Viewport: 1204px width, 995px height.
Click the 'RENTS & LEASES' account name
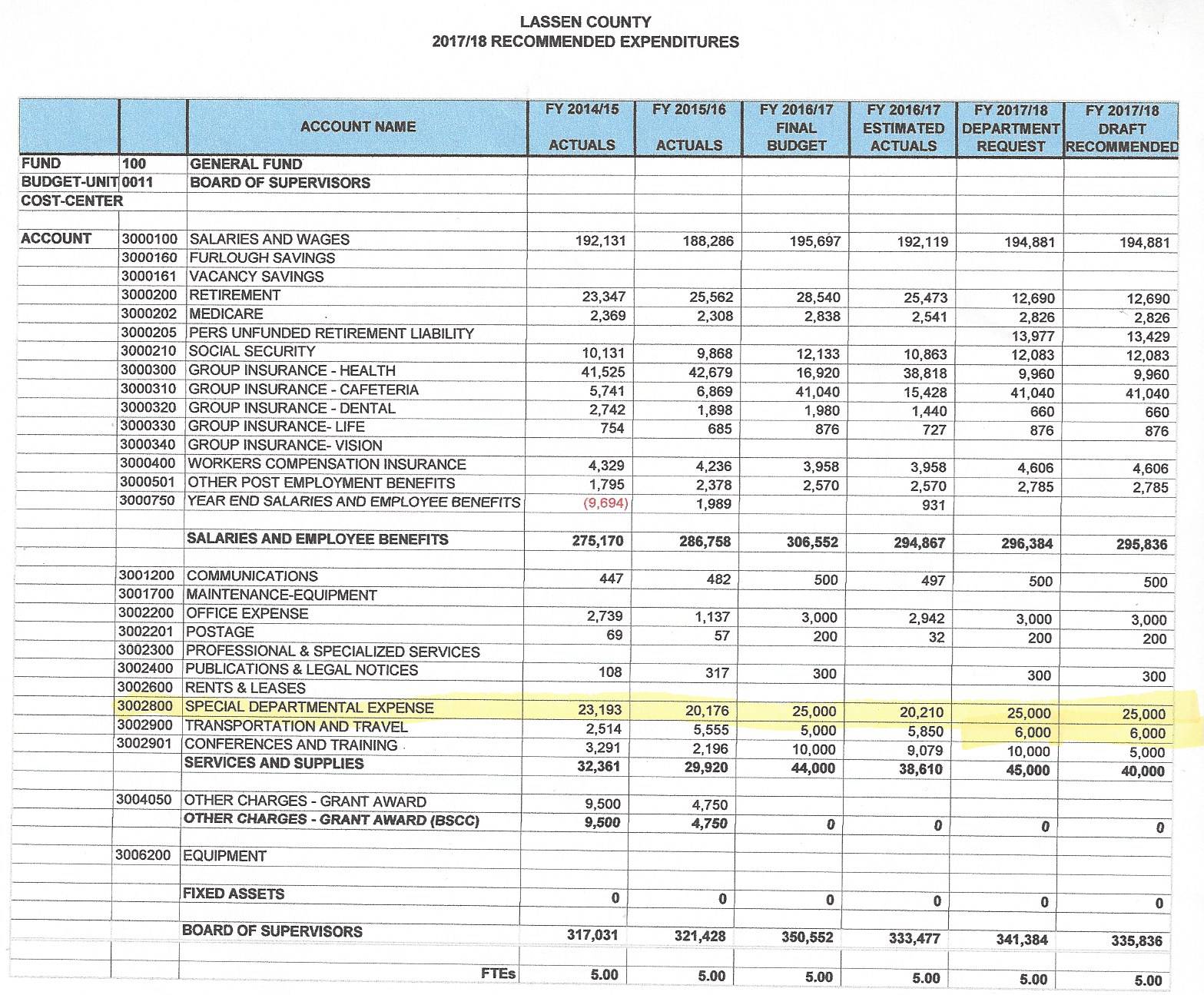246,688
